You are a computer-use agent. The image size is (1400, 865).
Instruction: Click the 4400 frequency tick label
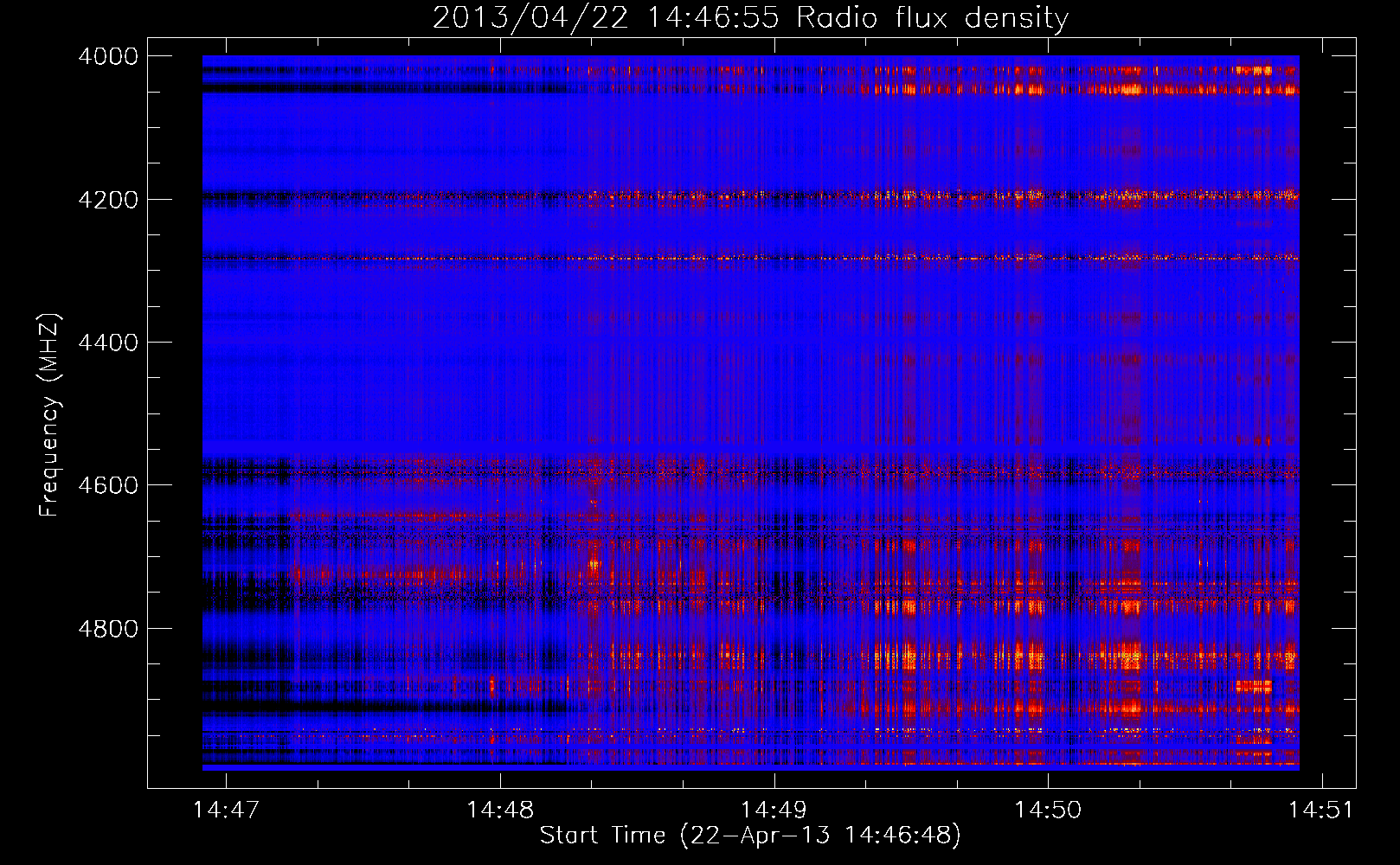click(x=108, y=343)
